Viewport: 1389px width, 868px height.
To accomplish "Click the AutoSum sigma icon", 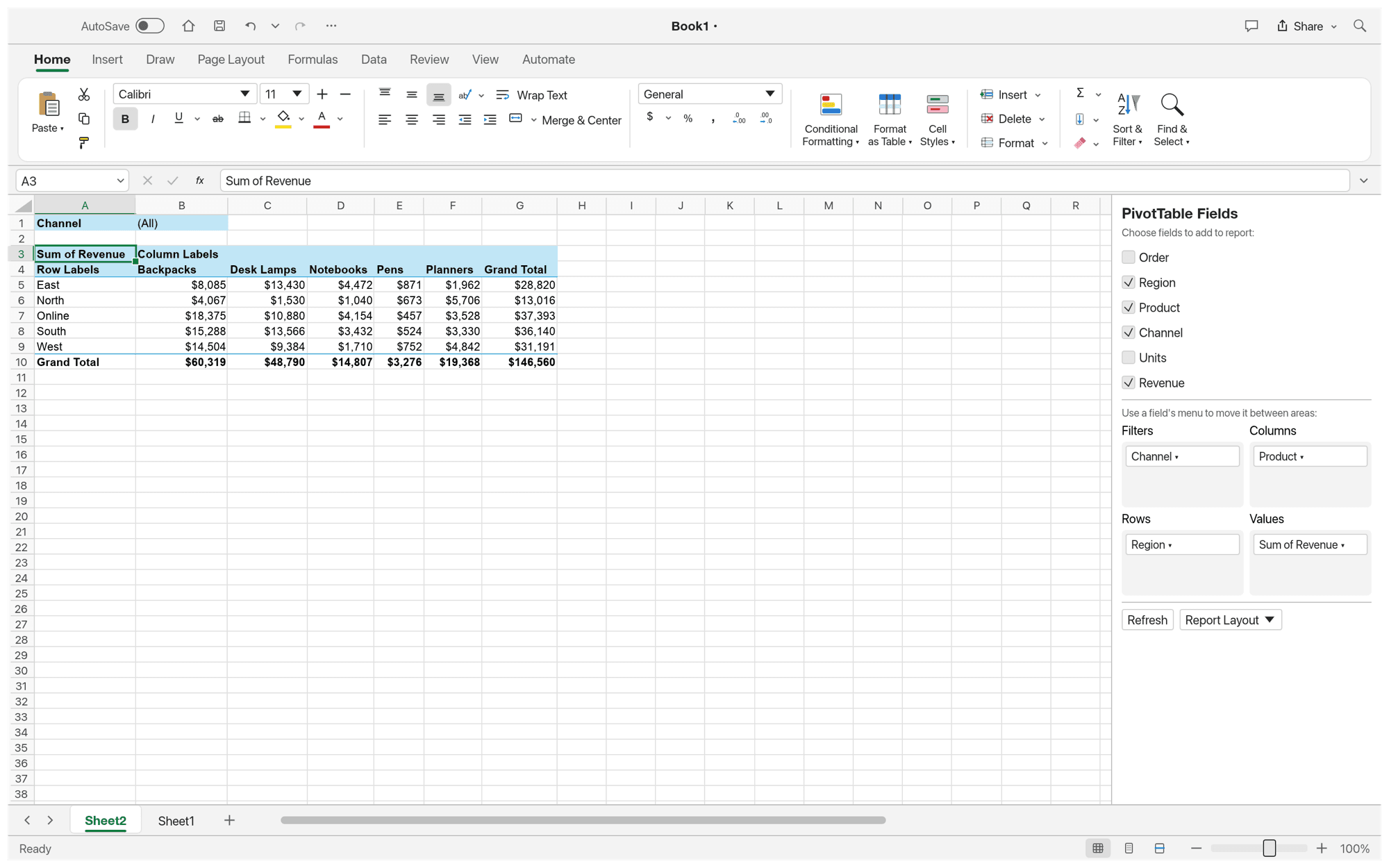I will (x=1080, y=93).
